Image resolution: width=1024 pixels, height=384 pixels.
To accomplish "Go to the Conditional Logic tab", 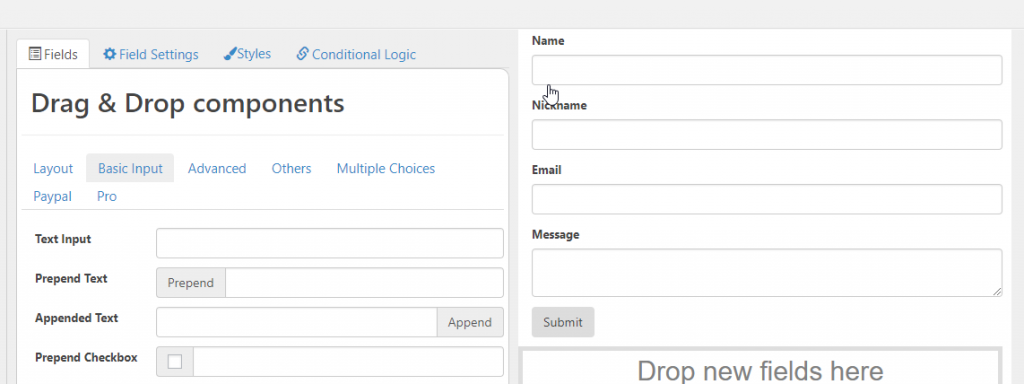I will 356,54.
